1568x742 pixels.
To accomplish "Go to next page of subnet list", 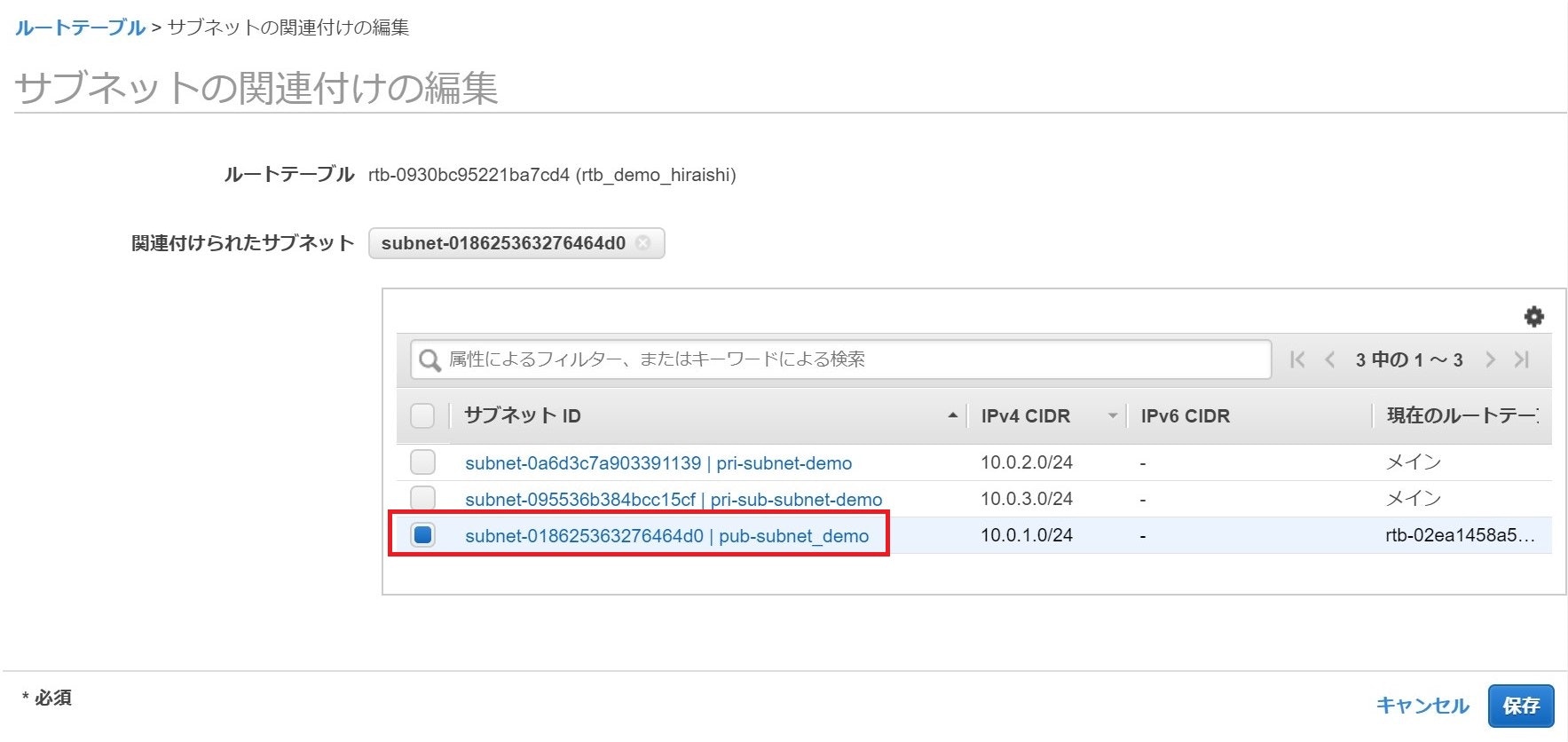I will pos(1490,359).
